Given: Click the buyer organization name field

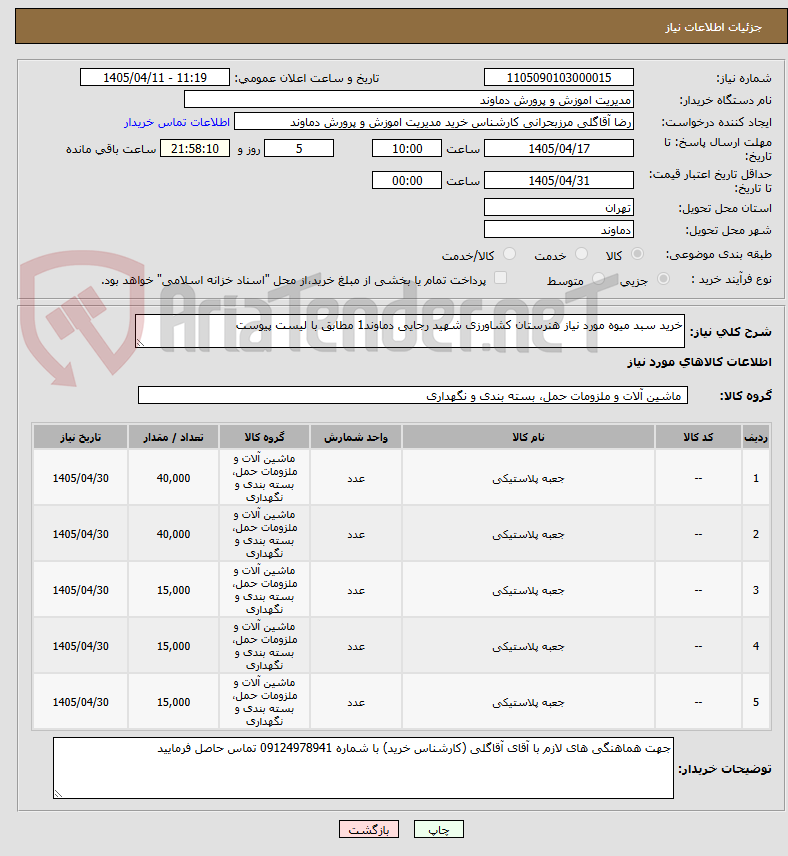Looking at the screenshot, I should tap(408, 100).
